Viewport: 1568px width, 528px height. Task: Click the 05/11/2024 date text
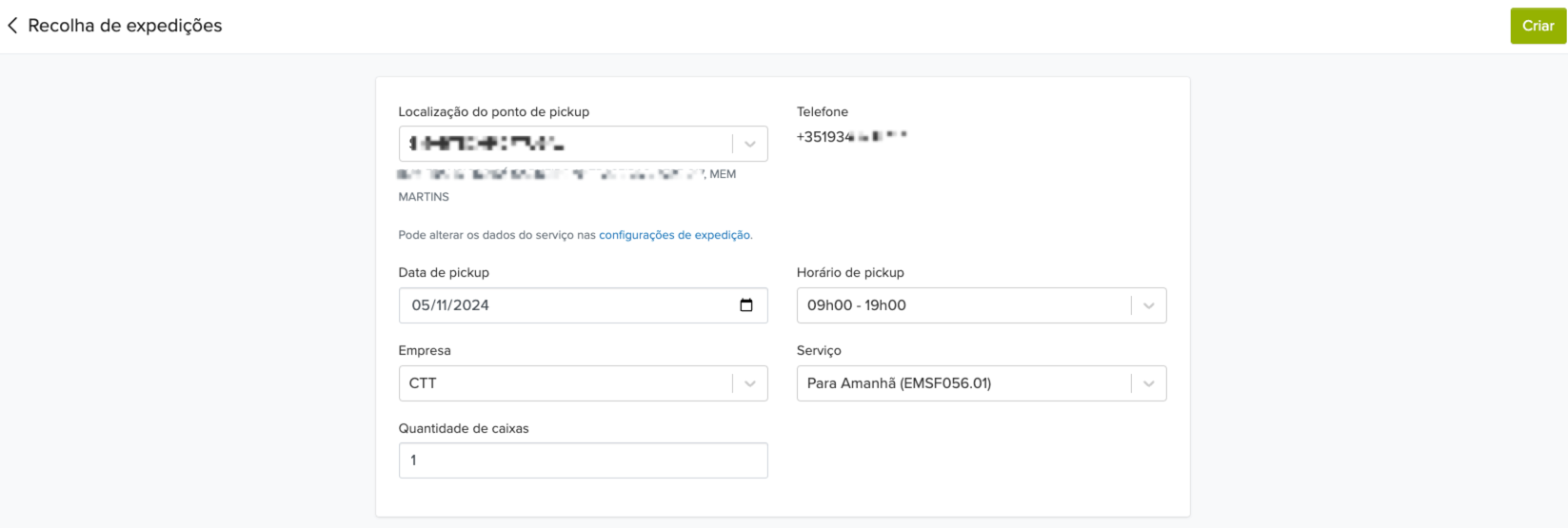point(450,305)
